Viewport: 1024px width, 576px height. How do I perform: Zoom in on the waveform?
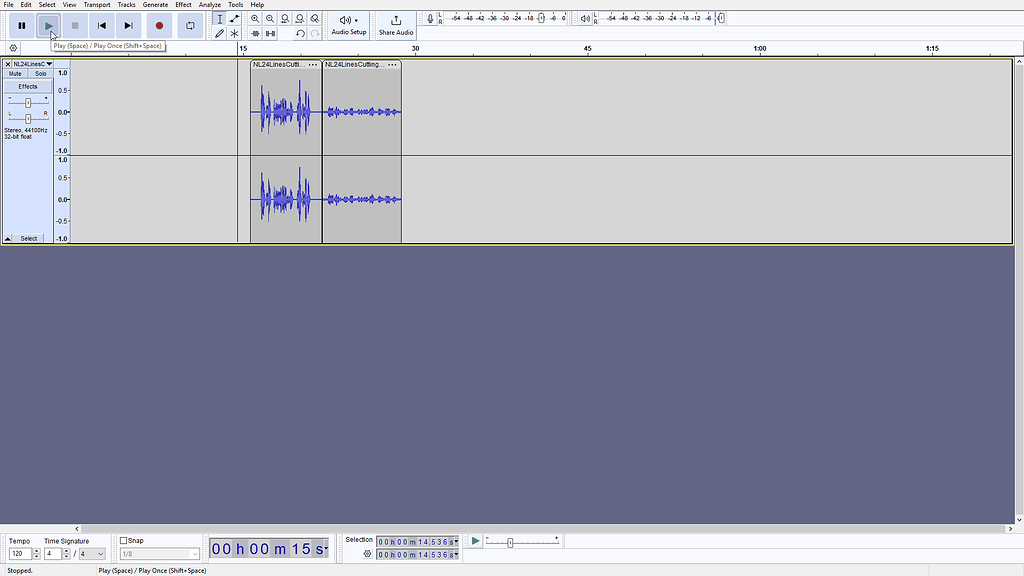click(x=255, y=19)
